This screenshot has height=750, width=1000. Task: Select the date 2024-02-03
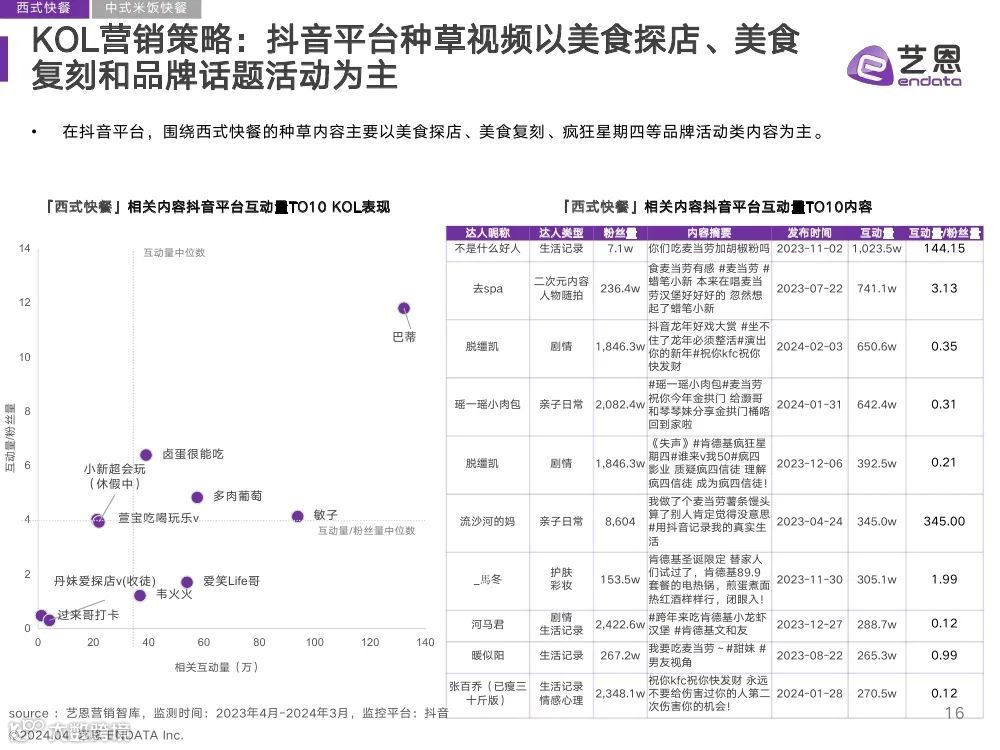pyautogui.click(x=809, y=347)
